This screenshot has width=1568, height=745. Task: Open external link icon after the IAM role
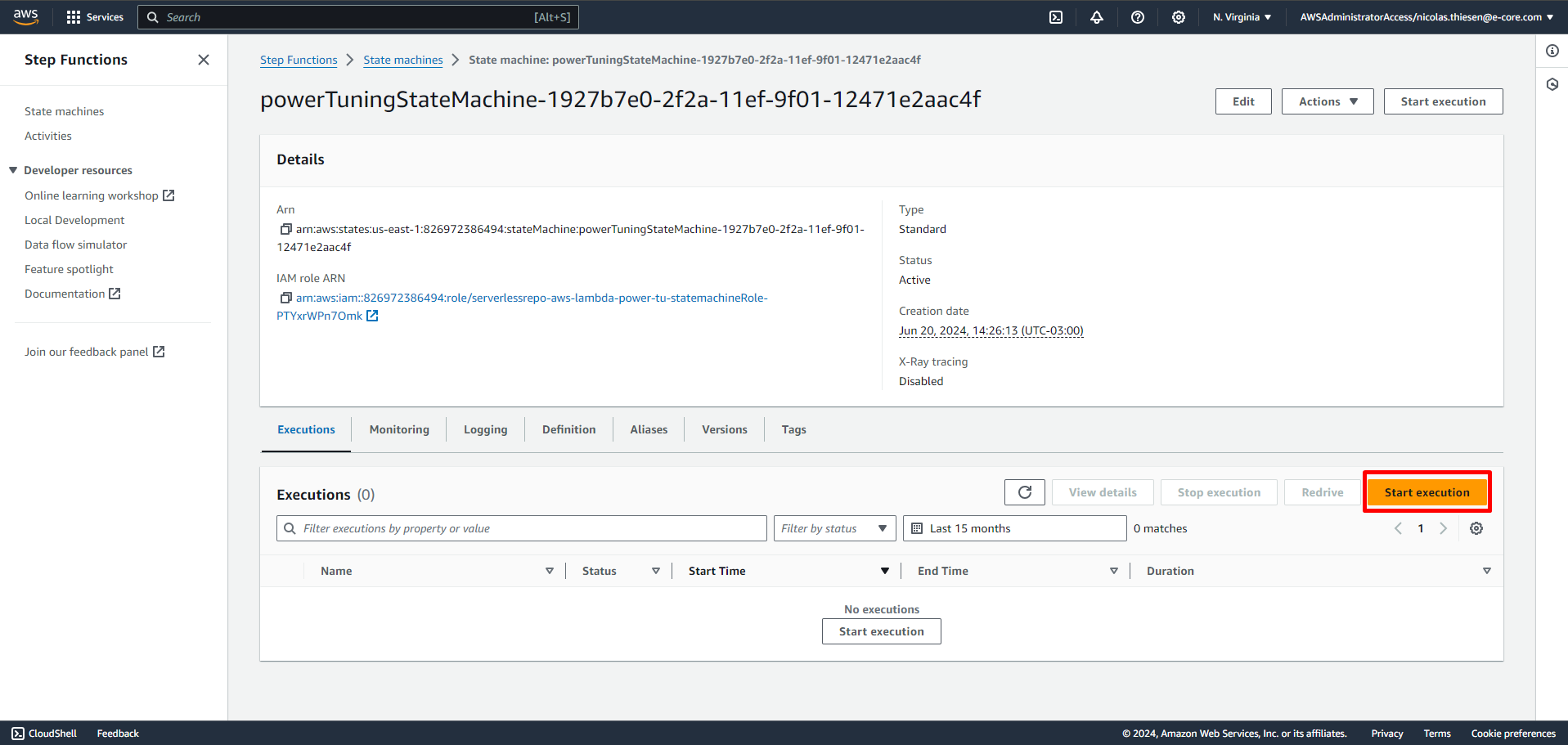coord(372,316)
